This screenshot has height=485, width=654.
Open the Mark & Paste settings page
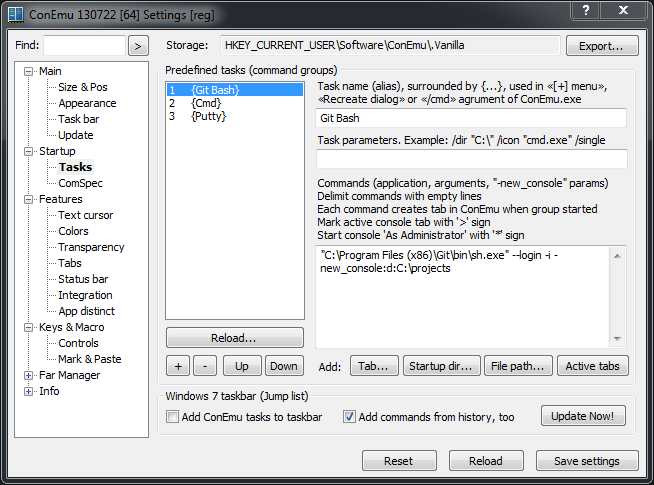[90, 359]
